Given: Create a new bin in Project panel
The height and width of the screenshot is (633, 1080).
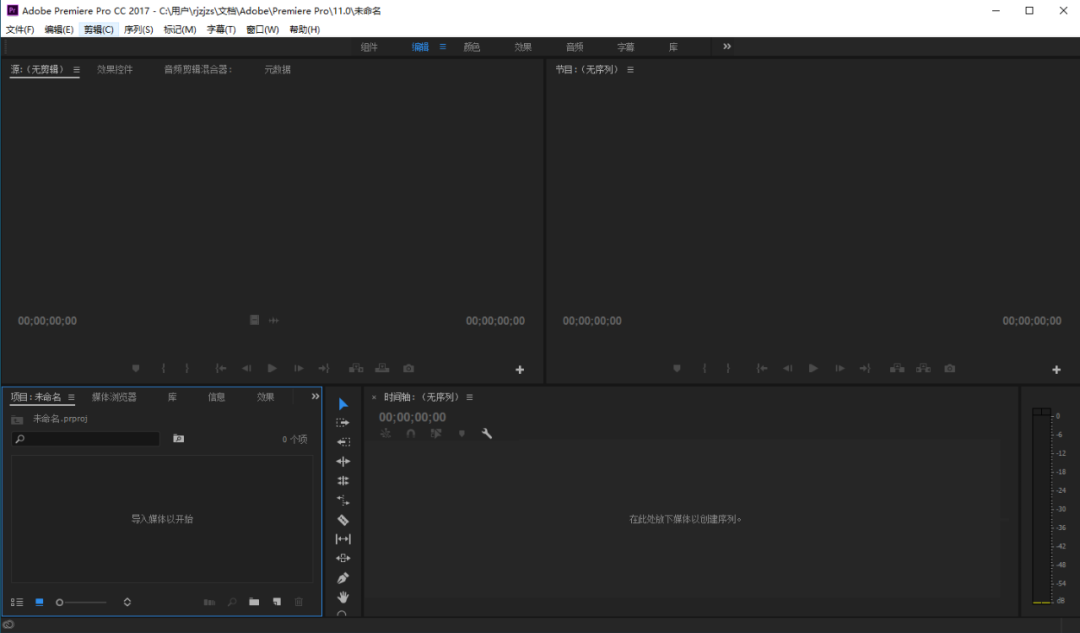Looking at the screenshot, I should 254,602.
